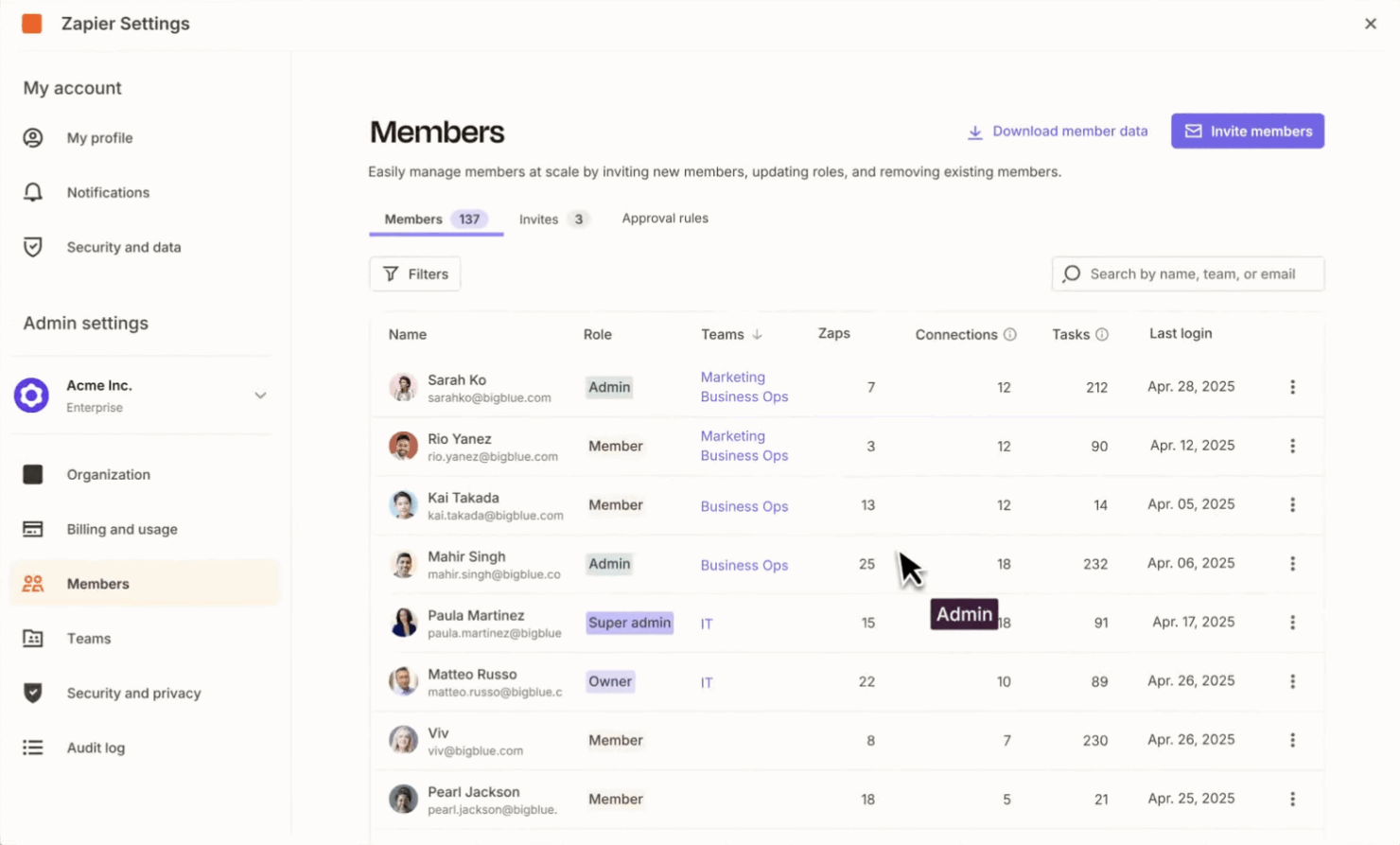The width and height of the screenshot is (1400, 845).
Task: Click the Organization icon in Admin settings
Action: click(x=33, y=474)
